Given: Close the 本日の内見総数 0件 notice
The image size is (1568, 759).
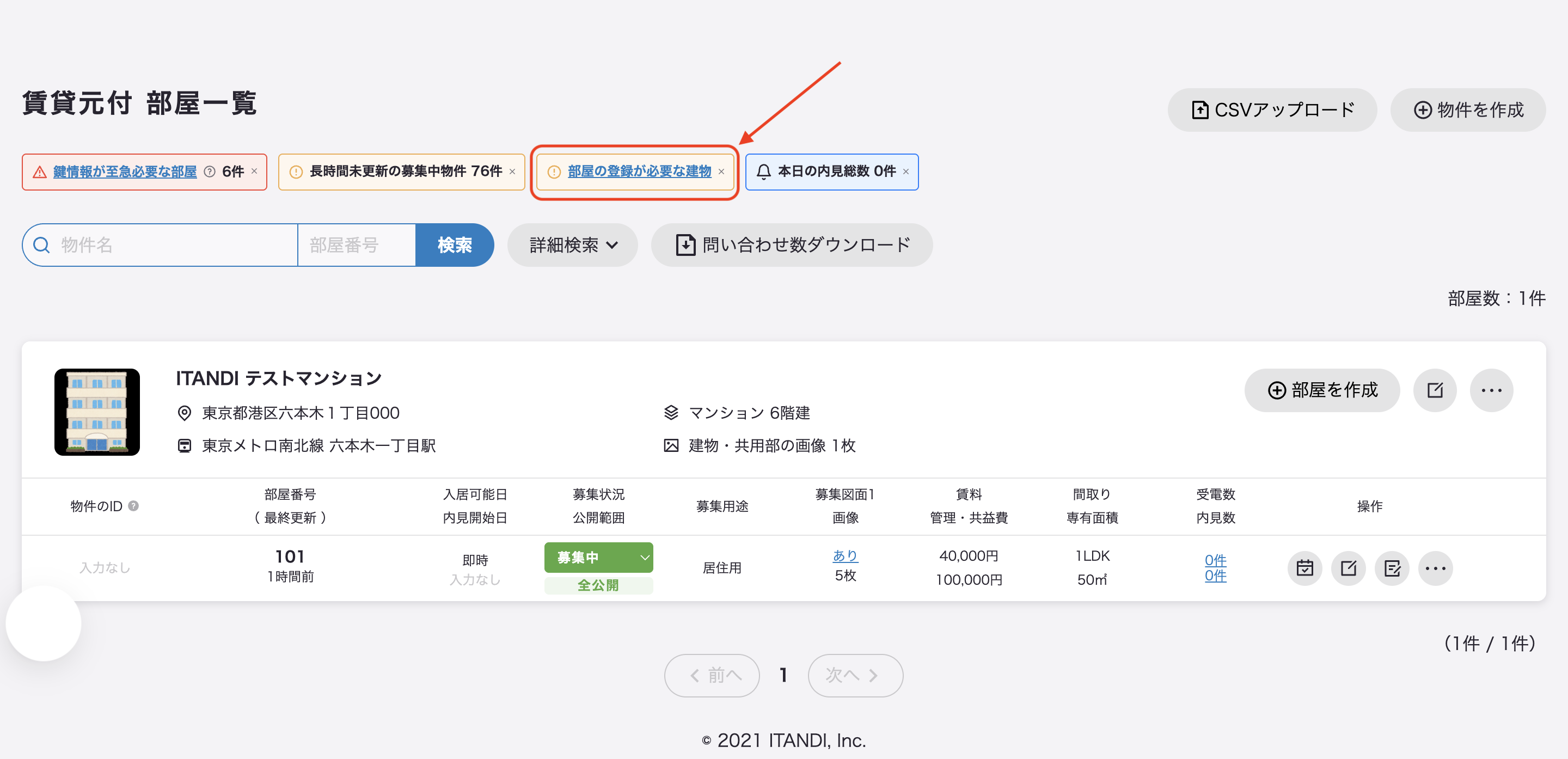Looking at the screenshot, I should tap(906, 172).
